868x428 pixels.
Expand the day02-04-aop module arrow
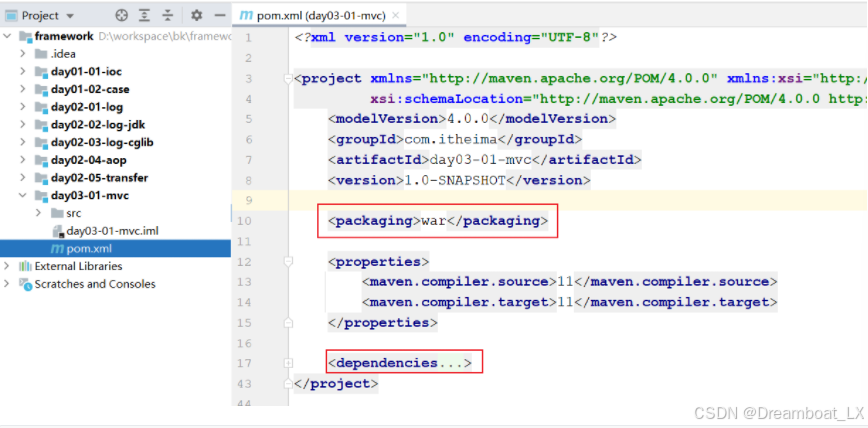[23, 160]
